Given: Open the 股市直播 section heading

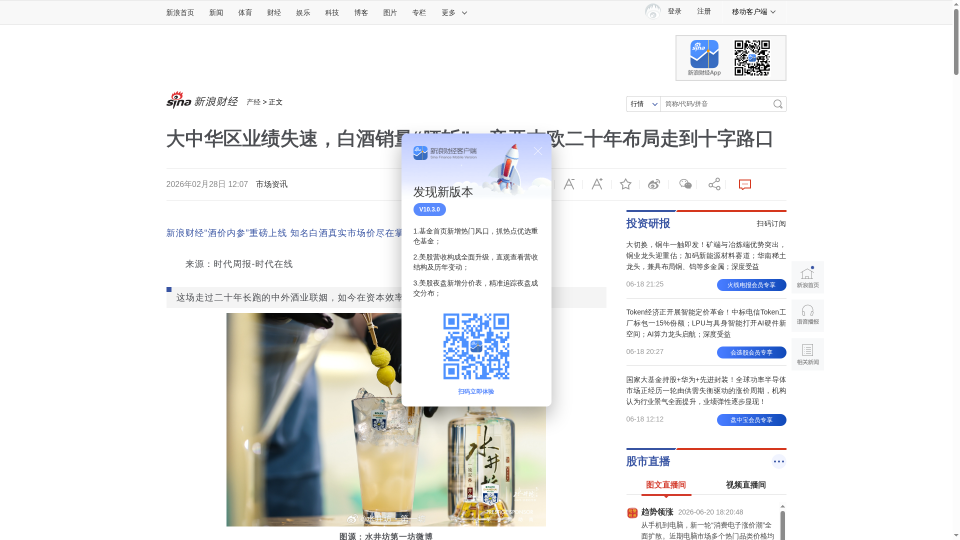Looking at the screenshot, I should (x=648, y=462).
